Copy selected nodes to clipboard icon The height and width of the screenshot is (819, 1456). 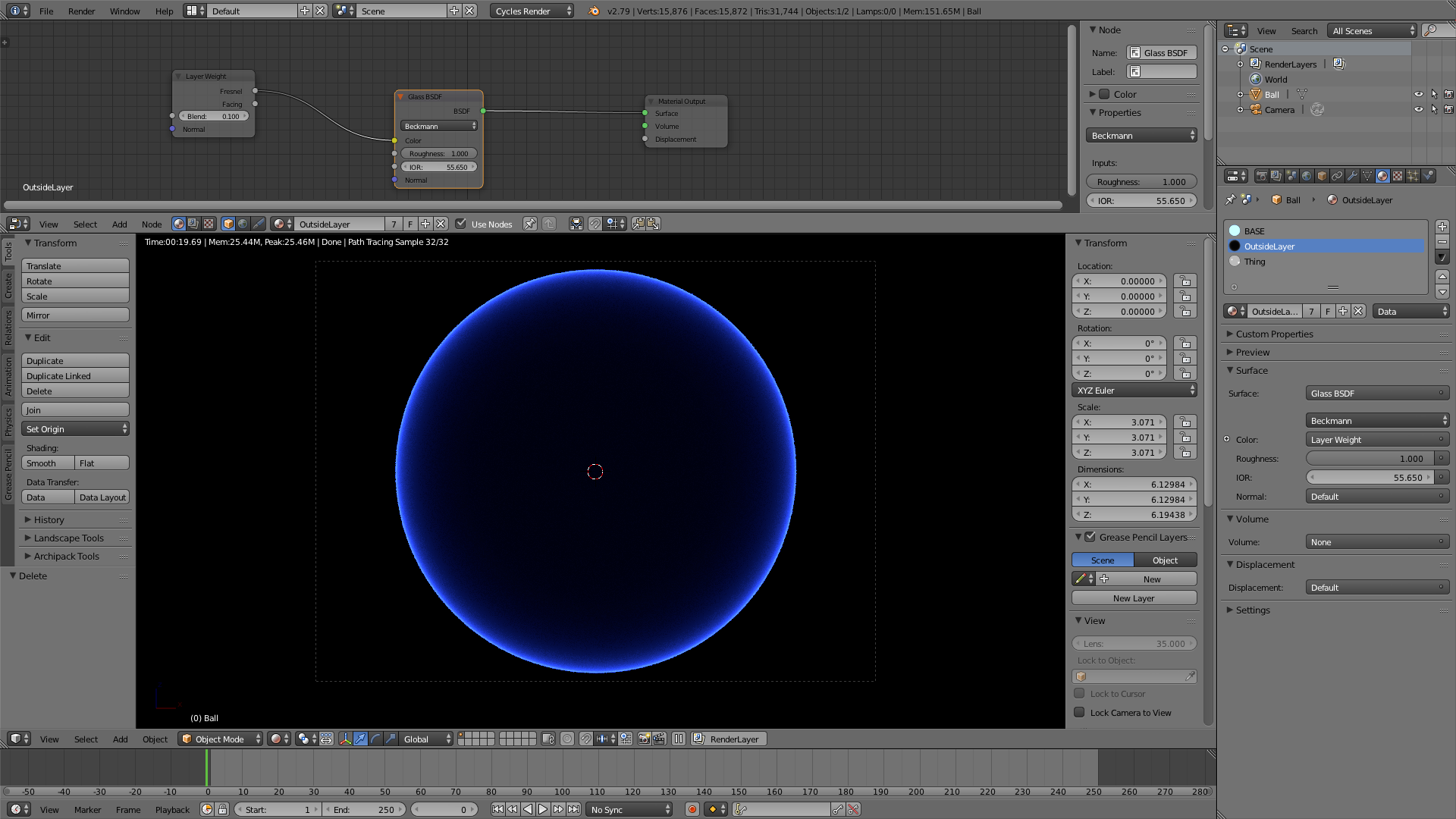pyautogui.click(x=639, y=224)
